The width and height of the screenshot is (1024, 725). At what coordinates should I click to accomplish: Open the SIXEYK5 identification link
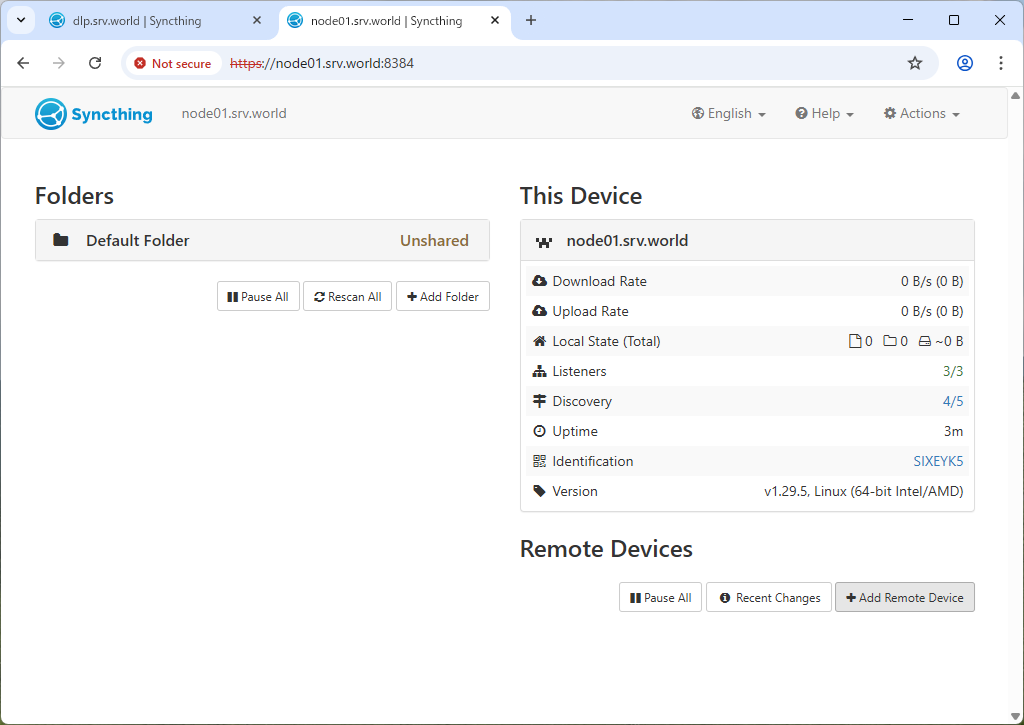[937, 461]
